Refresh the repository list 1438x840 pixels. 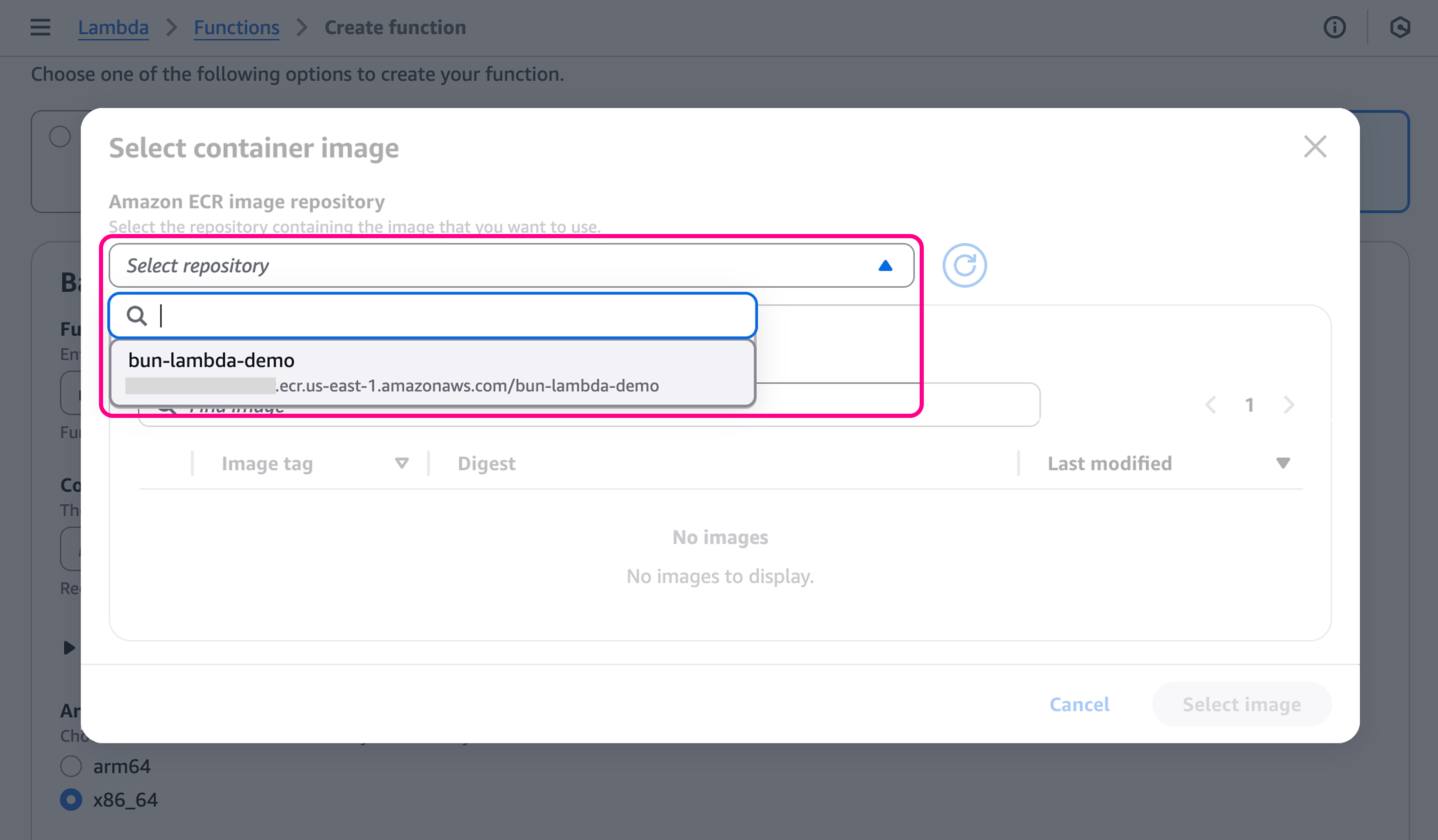coord(965,265)
